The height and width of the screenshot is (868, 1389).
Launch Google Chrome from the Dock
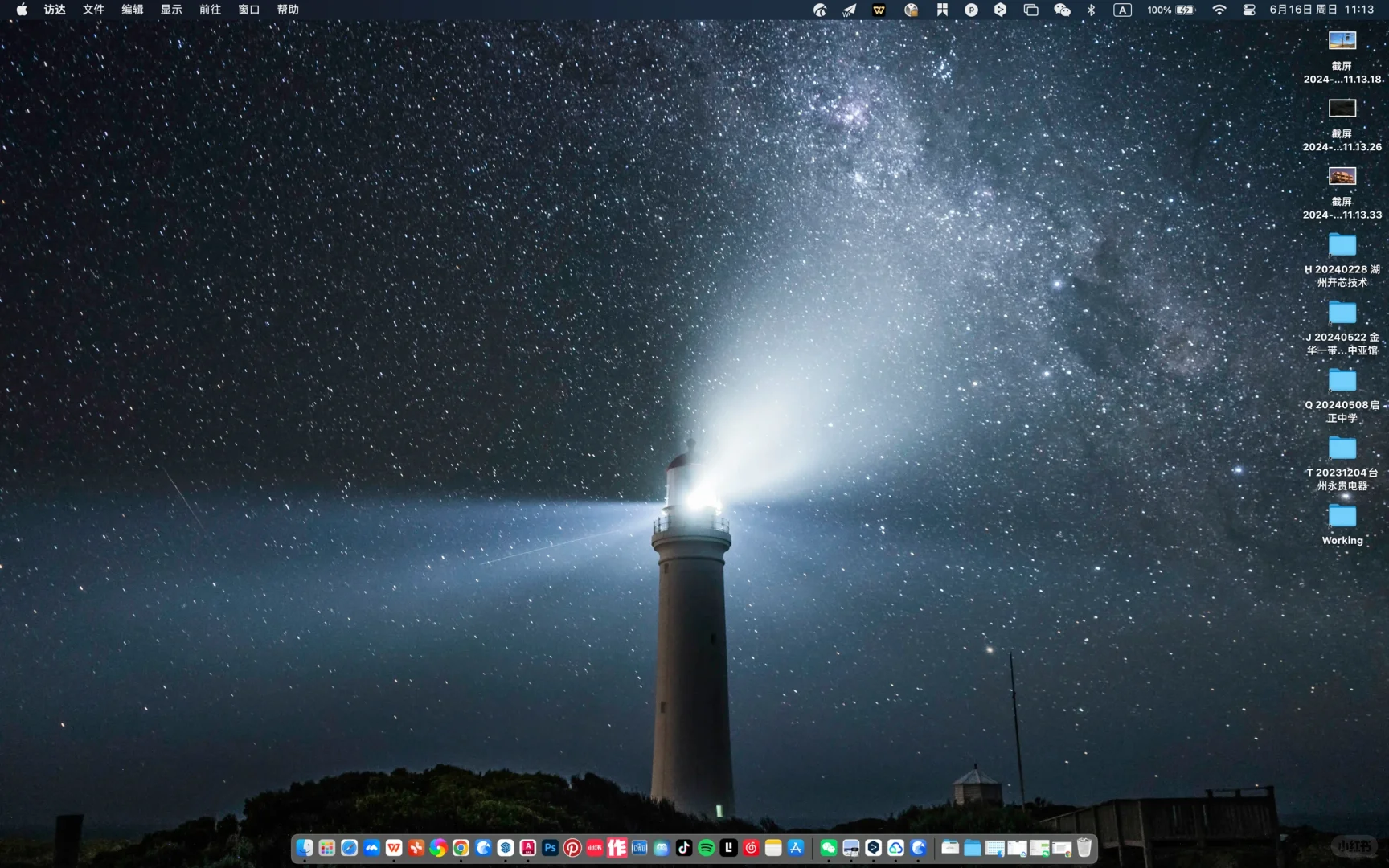[x=461, y=847]
